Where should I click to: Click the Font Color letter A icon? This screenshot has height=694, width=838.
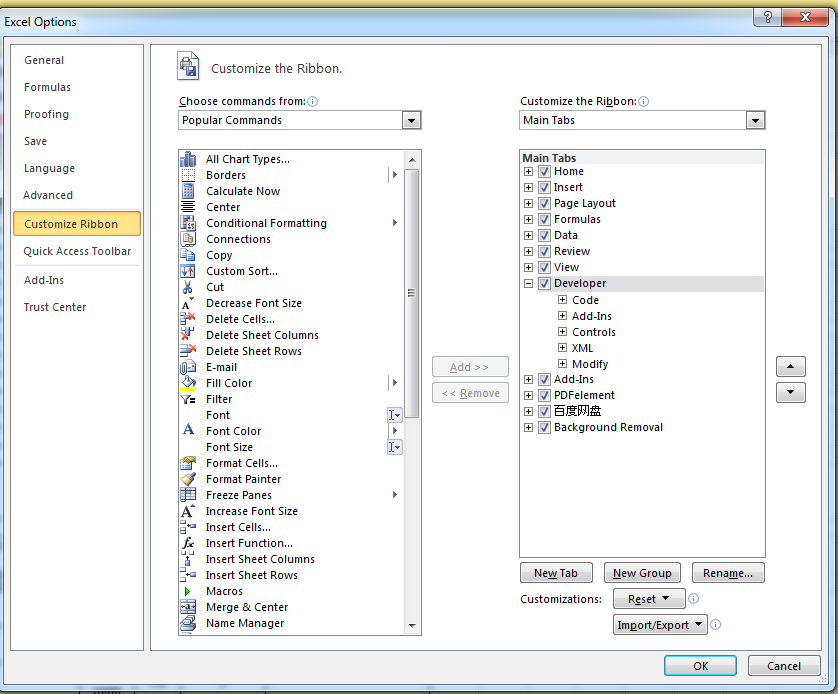(188, 430)
